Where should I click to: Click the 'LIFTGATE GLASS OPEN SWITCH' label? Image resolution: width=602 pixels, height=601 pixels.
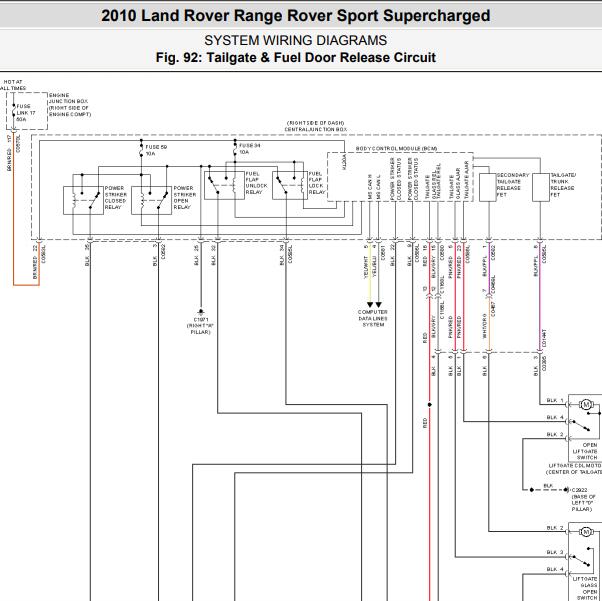pos(587,588)
